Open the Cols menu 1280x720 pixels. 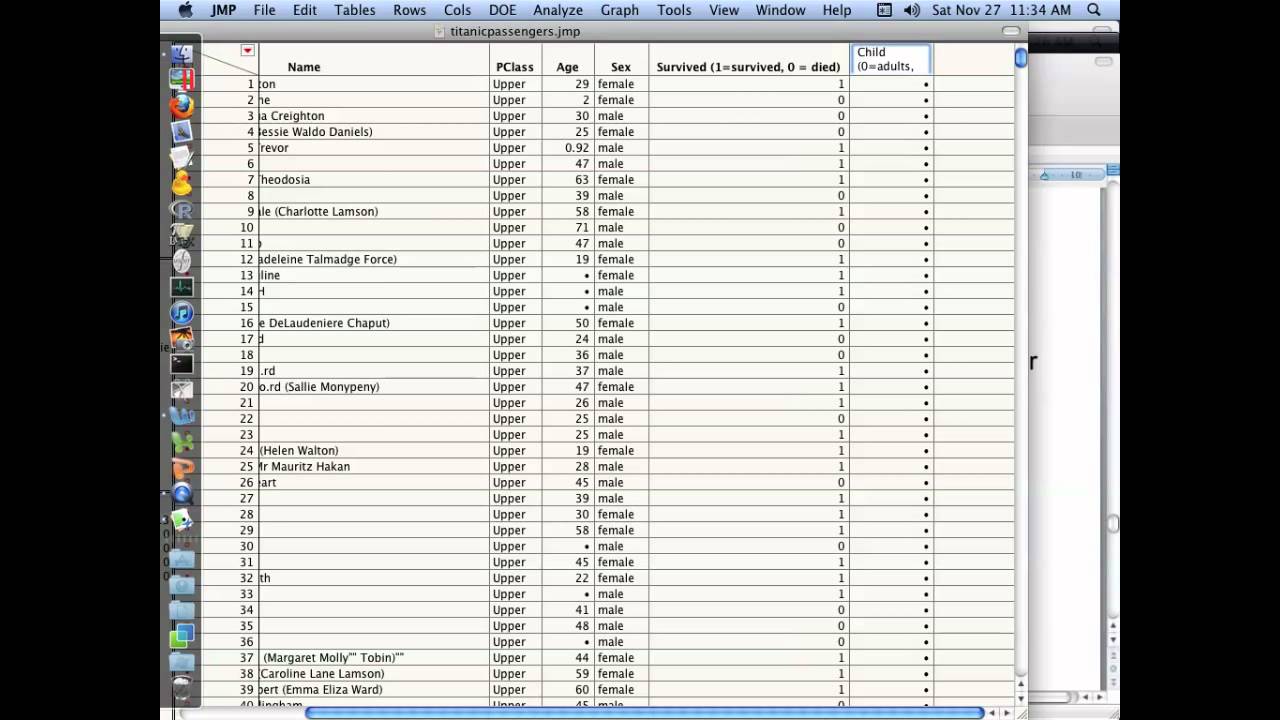tap(458, 10)
